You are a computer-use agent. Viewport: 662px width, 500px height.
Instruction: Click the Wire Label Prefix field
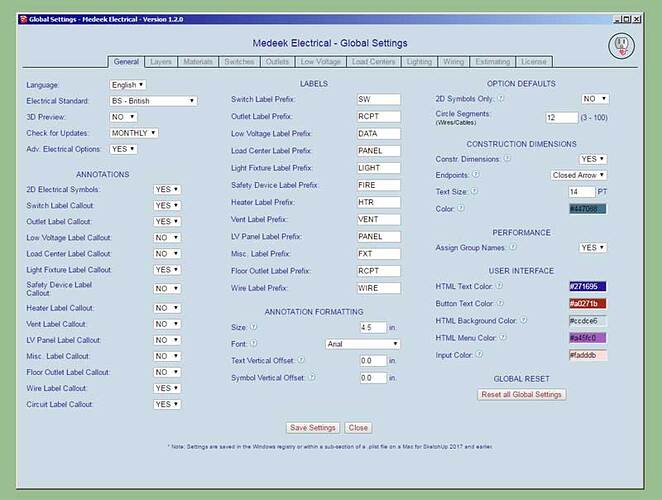click(x=379, y=288)
